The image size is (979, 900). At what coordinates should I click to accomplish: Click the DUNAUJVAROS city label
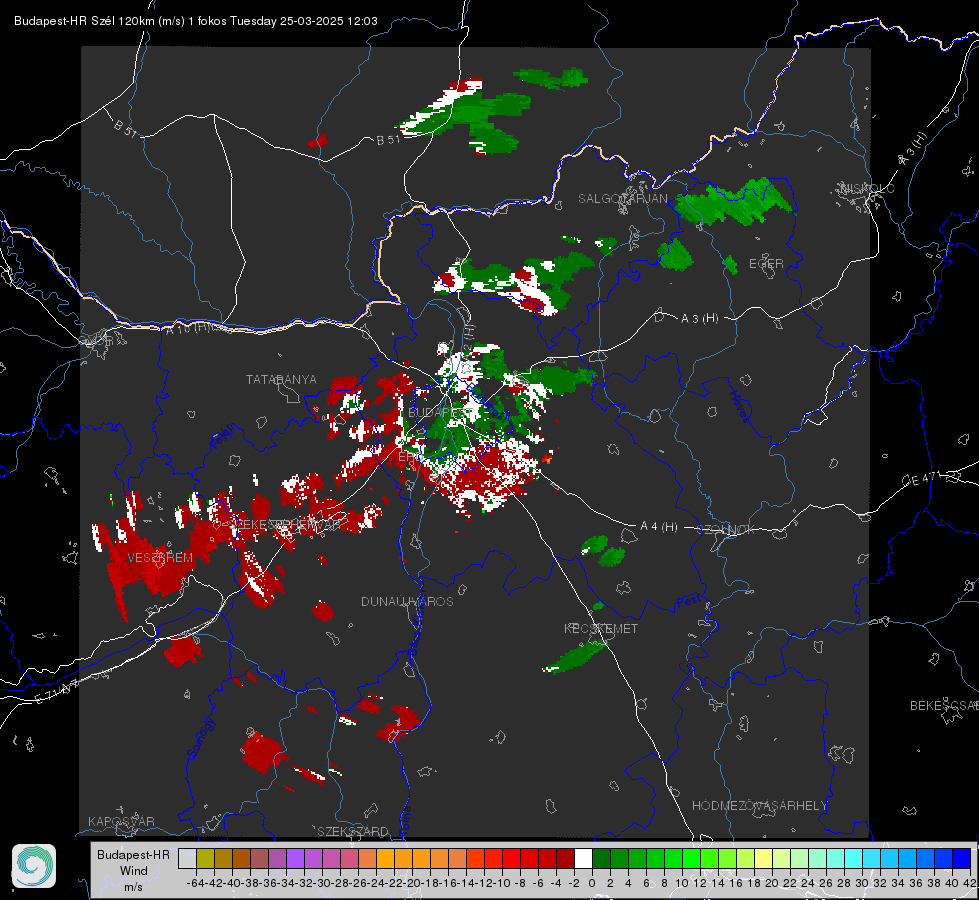point(407,601)
